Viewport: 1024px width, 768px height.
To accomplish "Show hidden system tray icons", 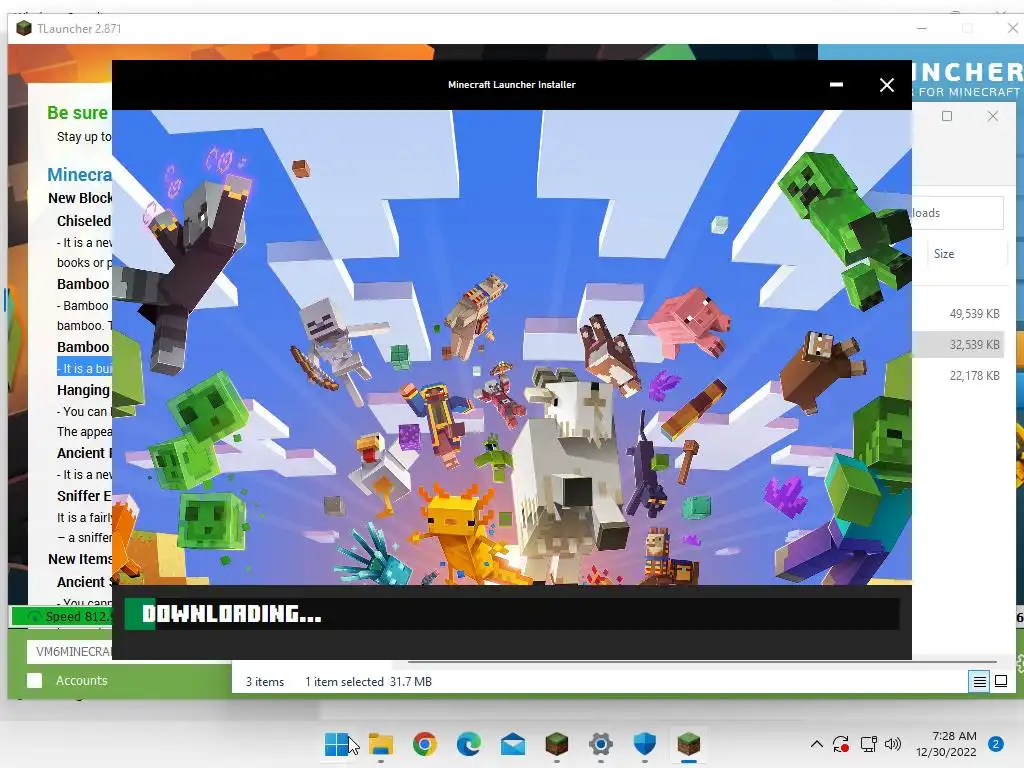I will click(816, 744).
